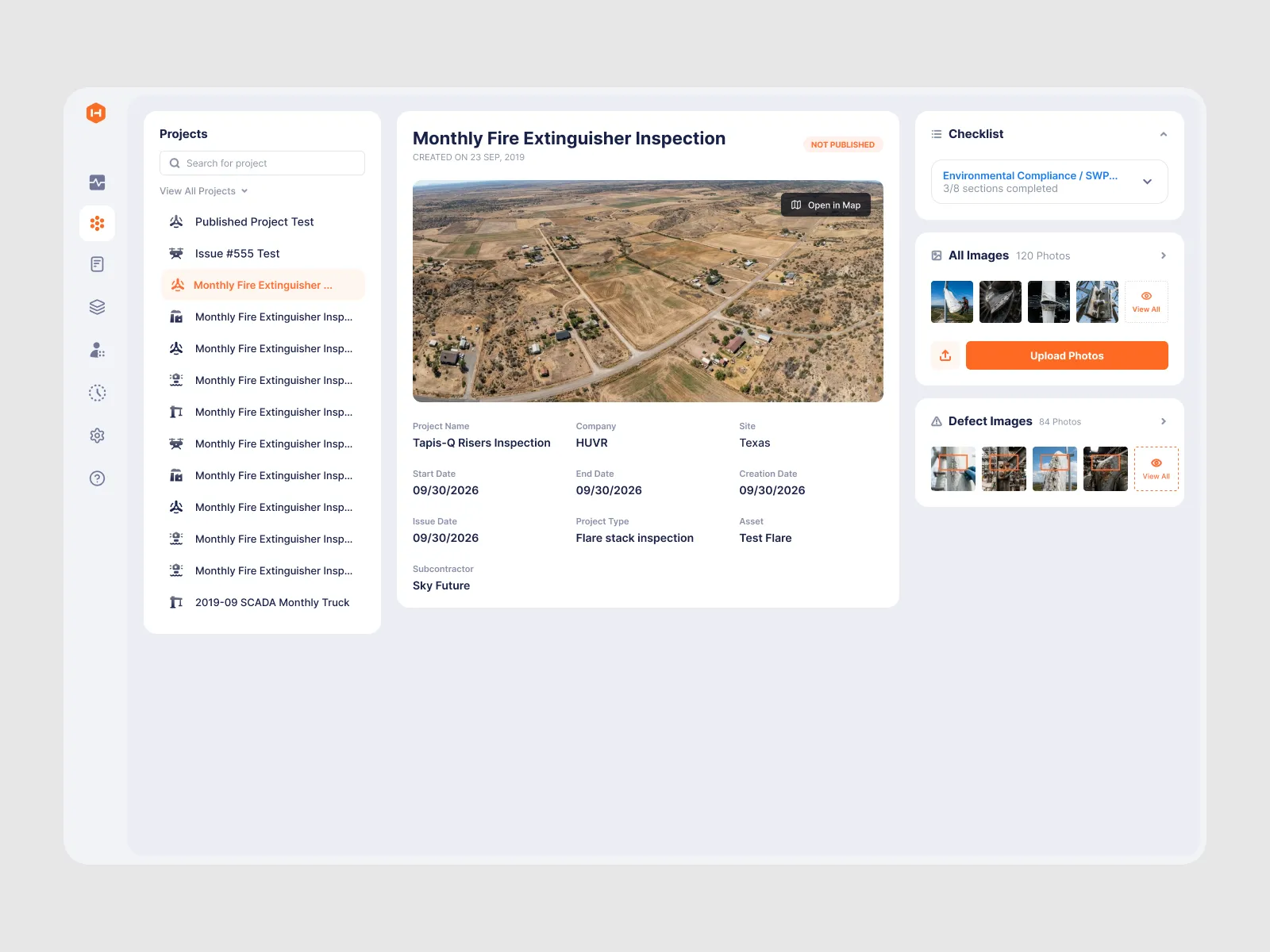
Task: Click Tapis-Q Risers Inspection project name
Action: tap(482, 443)
